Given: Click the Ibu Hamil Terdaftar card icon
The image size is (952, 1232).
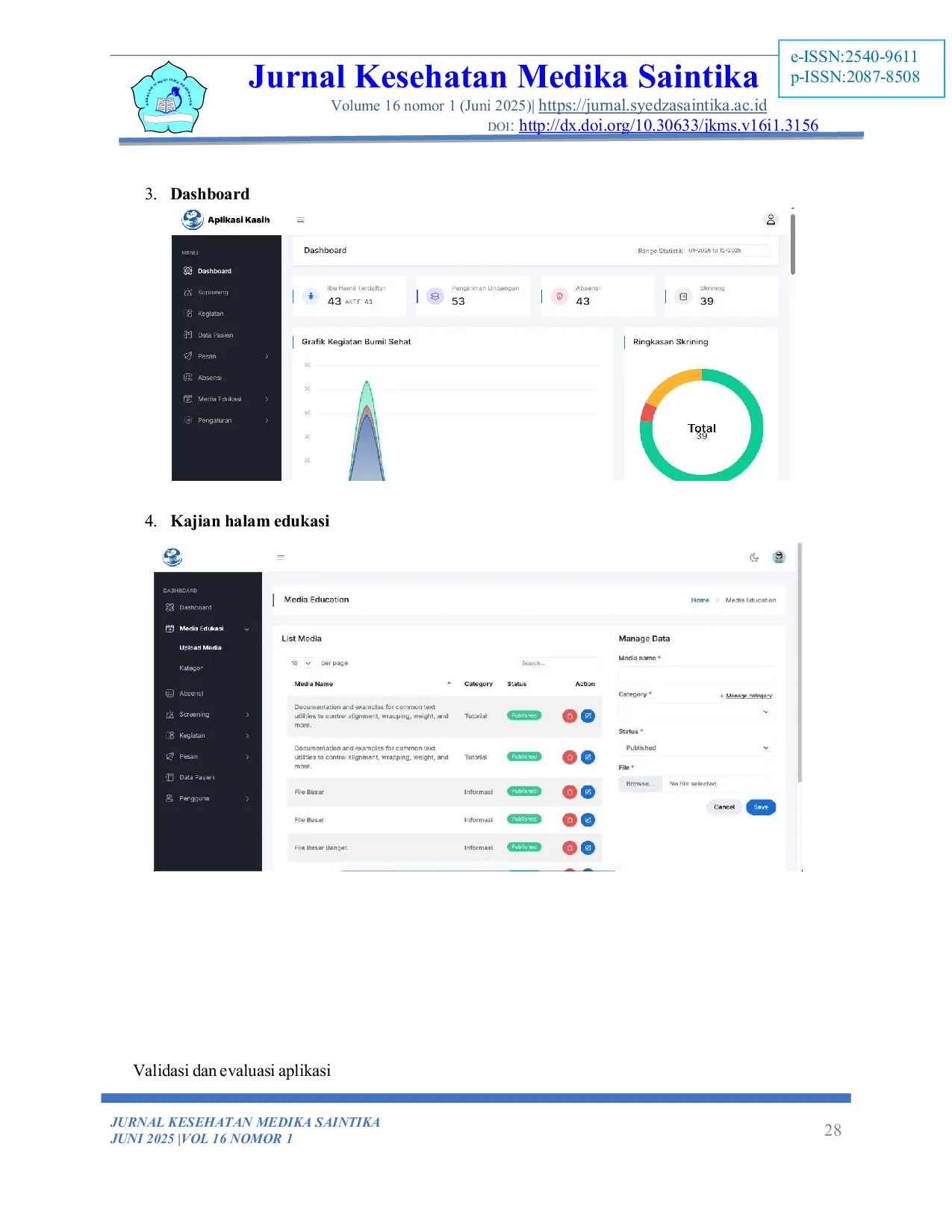Looking at the screenshot, I should pyautogui.click(x=311, y=296).
